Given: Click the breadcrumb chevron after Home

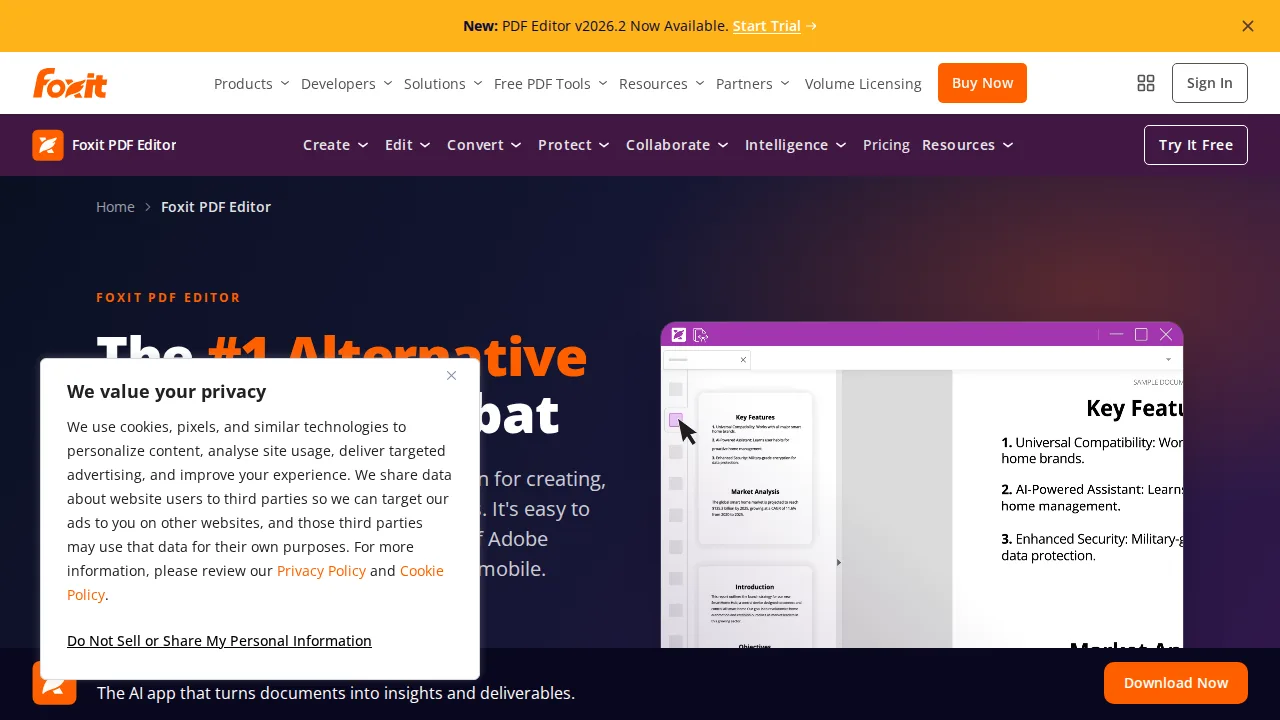Looking at the screenshot, I should 148,207.
